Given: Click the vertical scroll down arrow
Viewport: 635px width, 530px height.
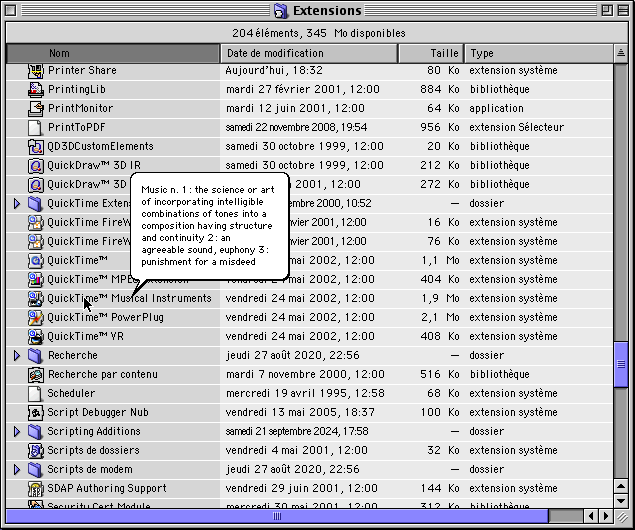Looking at the screenshot, I should point(621,501).
